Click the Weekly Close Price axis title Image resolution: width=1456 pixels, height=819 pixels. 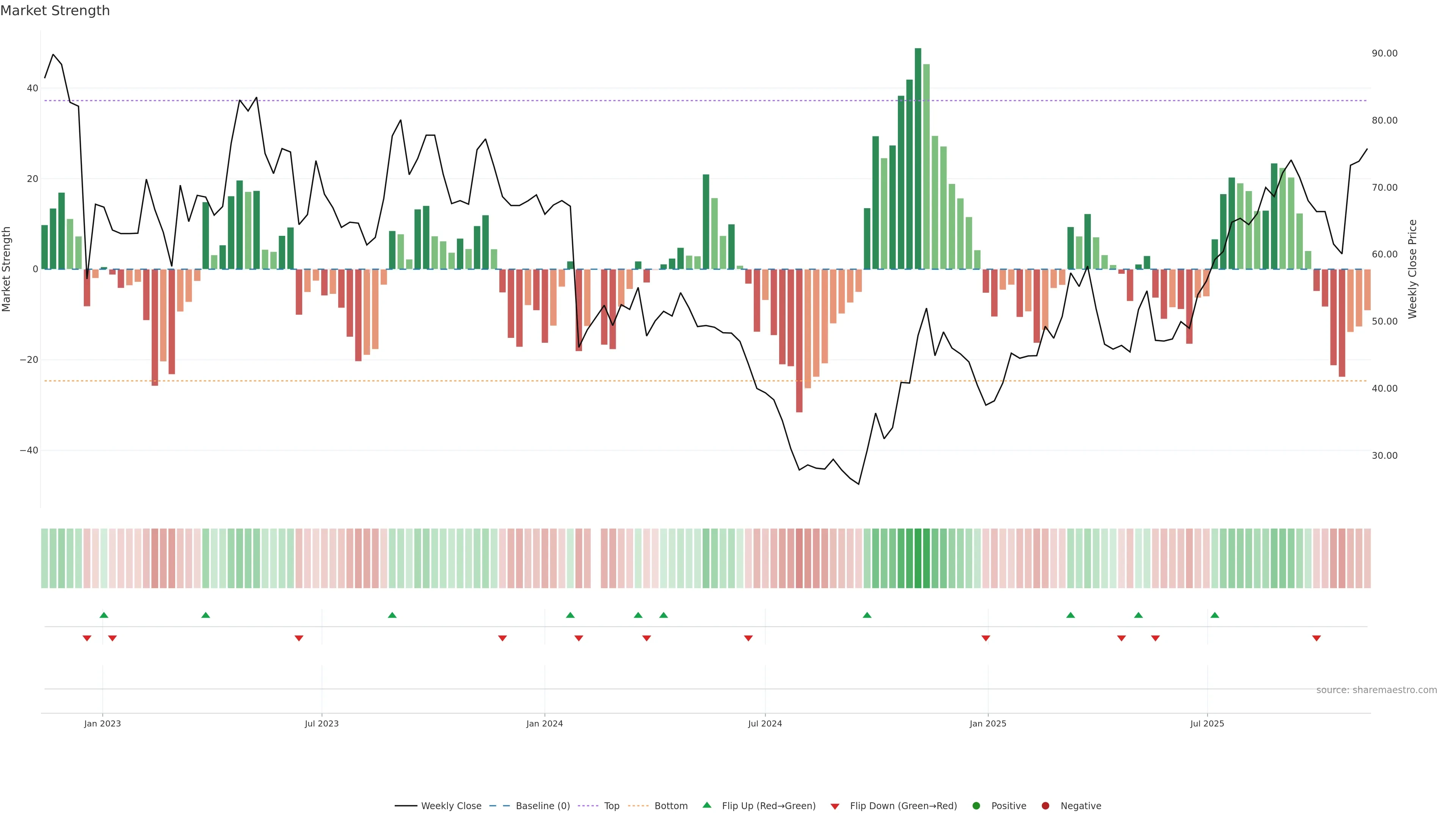tap(1412, 269)
